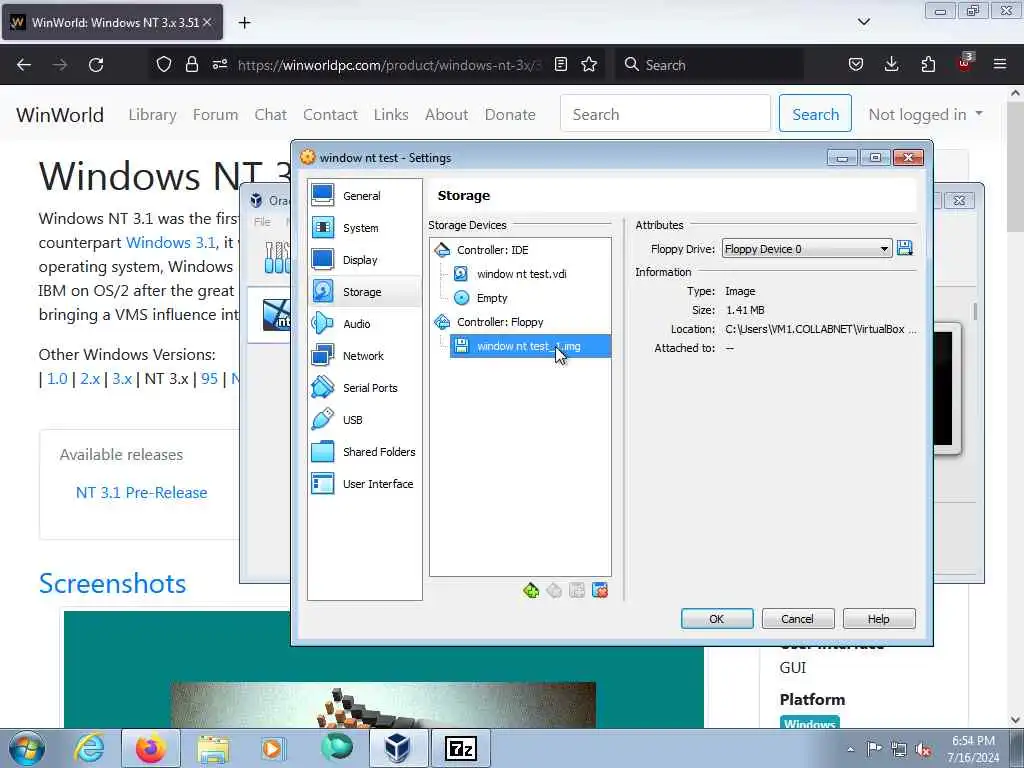Open the General settings page
Viewport: 1024px width, 768px height.
pyautogui.click(x=364, y=195)
